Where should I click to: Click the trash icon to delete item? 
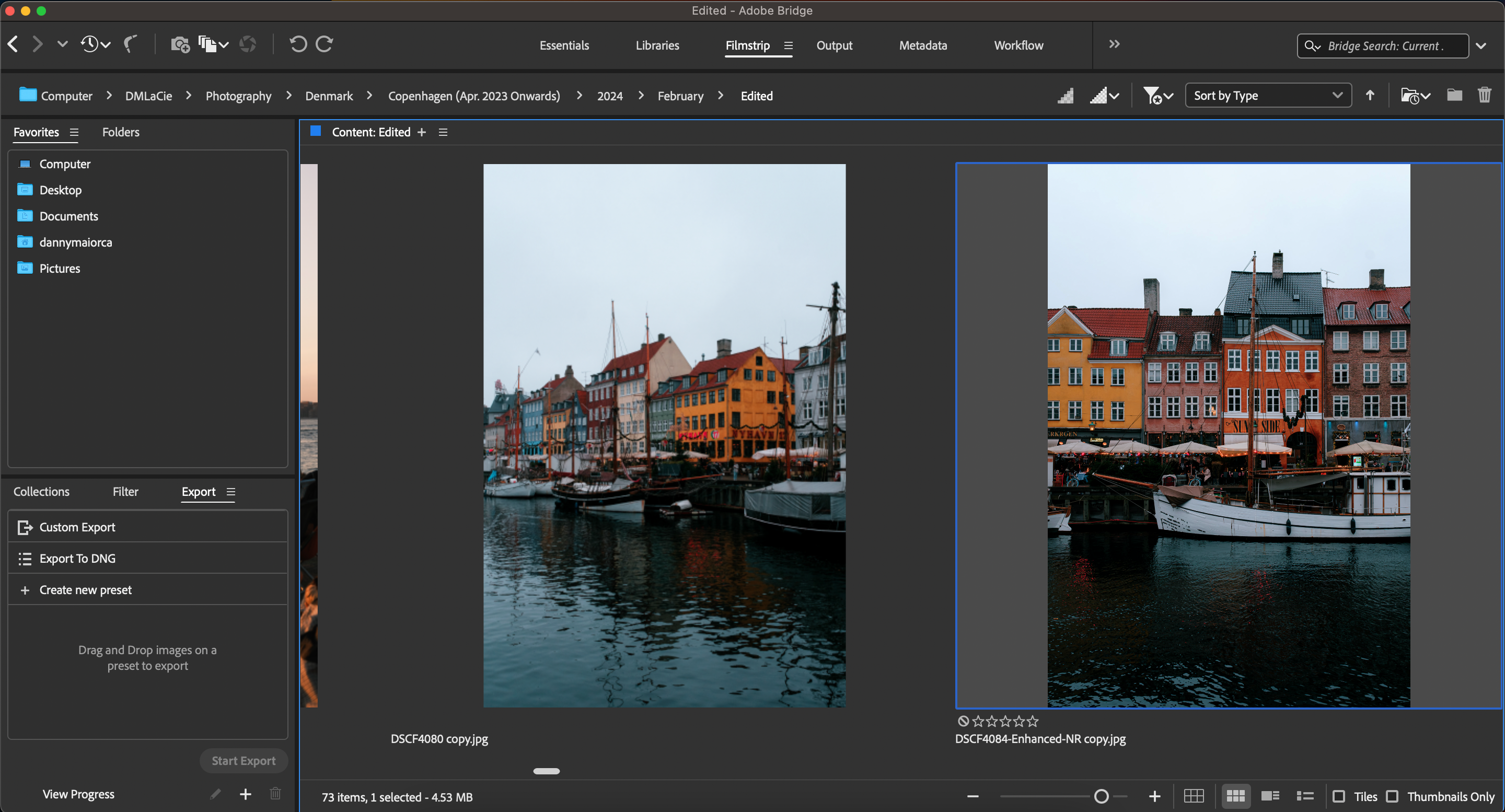pos(1485,95)
